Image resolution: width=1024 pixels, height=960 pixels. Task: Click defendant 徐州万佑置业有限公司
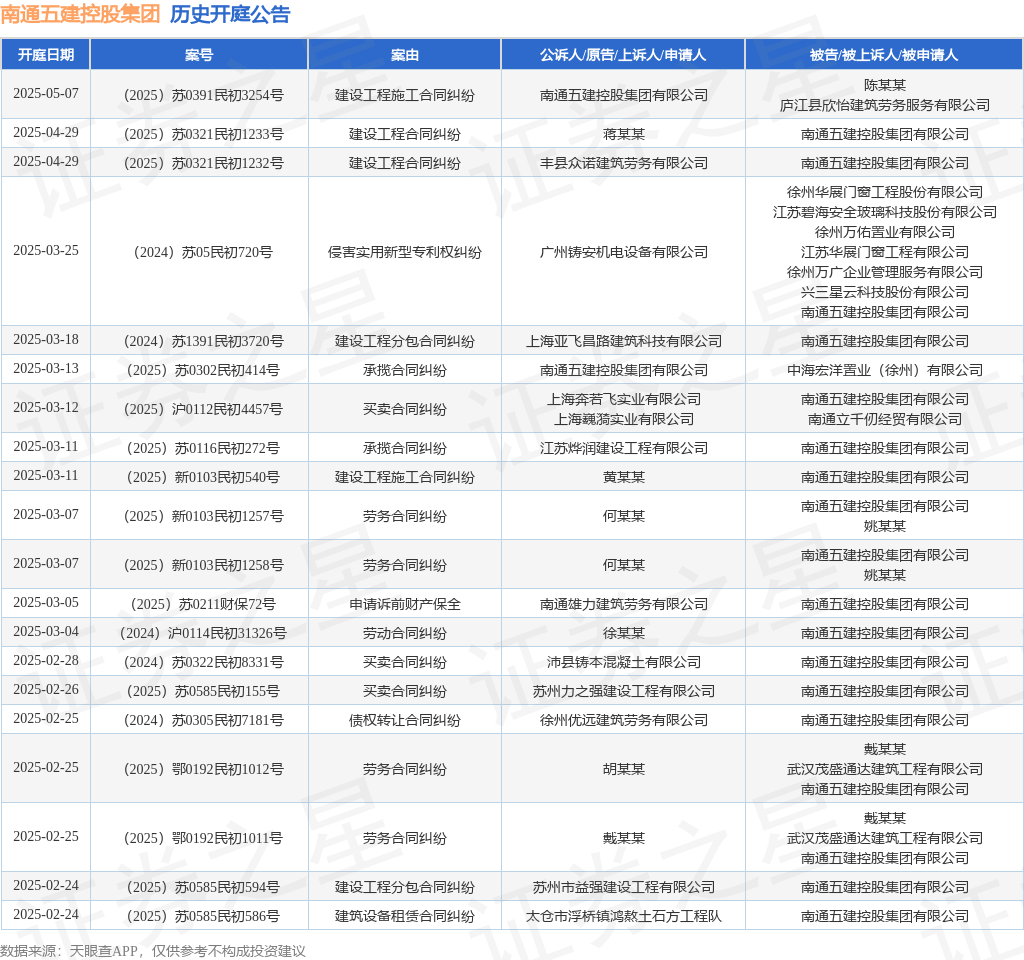(885, 232)
